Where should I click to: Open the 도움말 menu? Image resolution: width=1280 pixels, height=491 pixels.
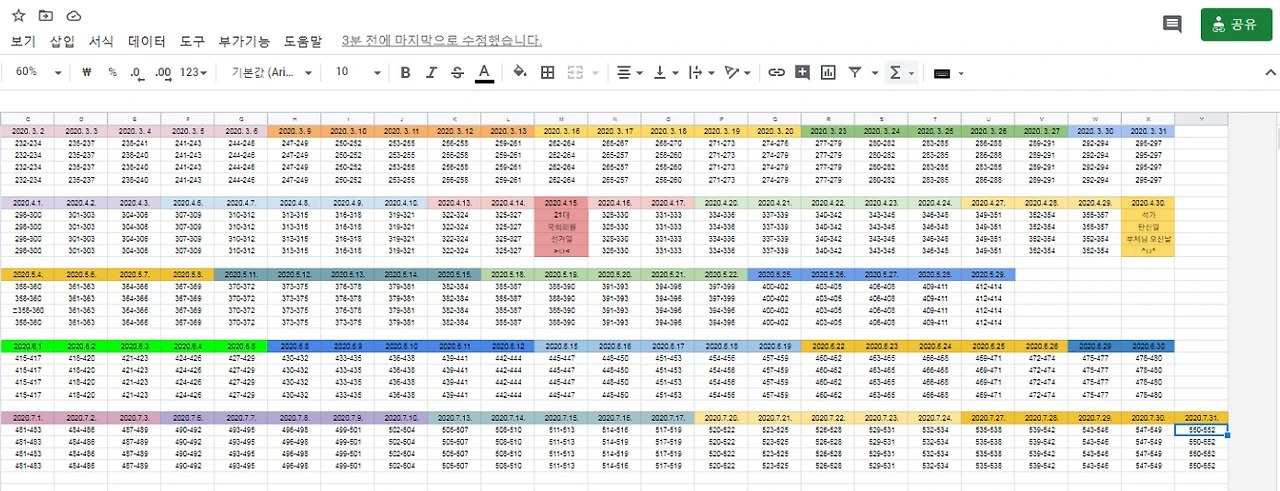coord(303,41)
